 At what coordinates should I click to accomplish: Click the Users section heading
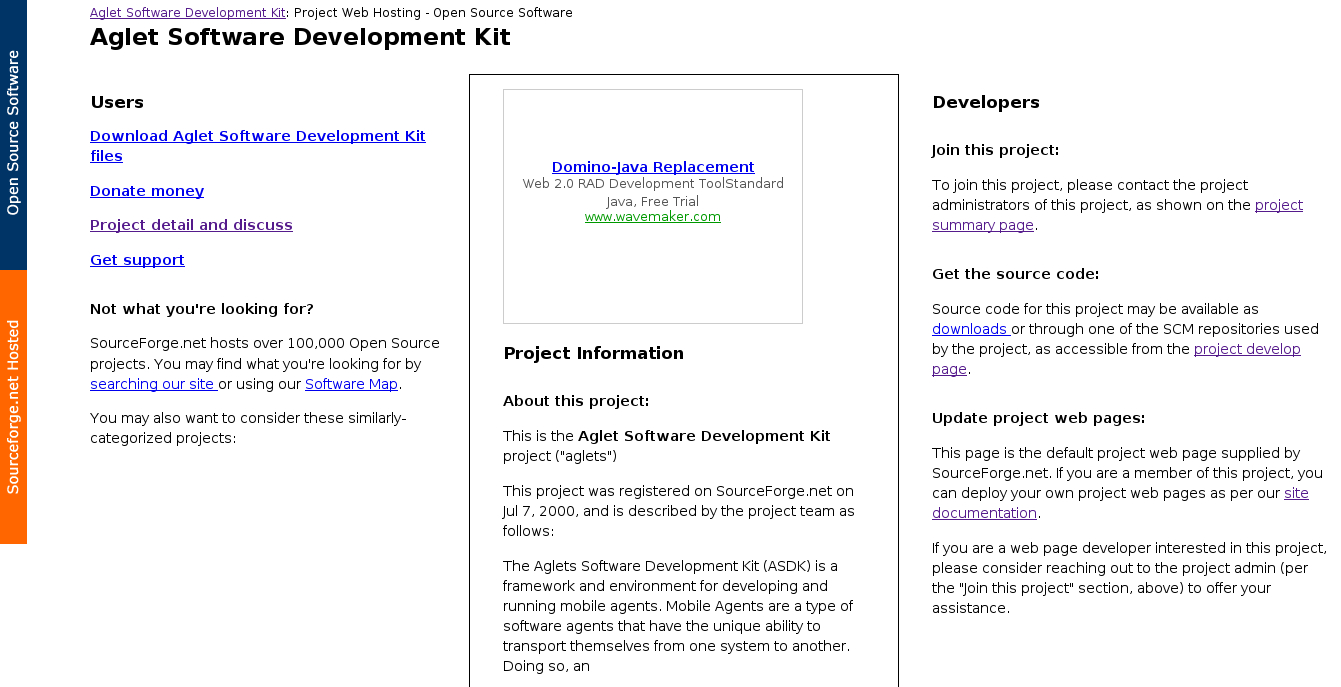click(x=117, y=102)
